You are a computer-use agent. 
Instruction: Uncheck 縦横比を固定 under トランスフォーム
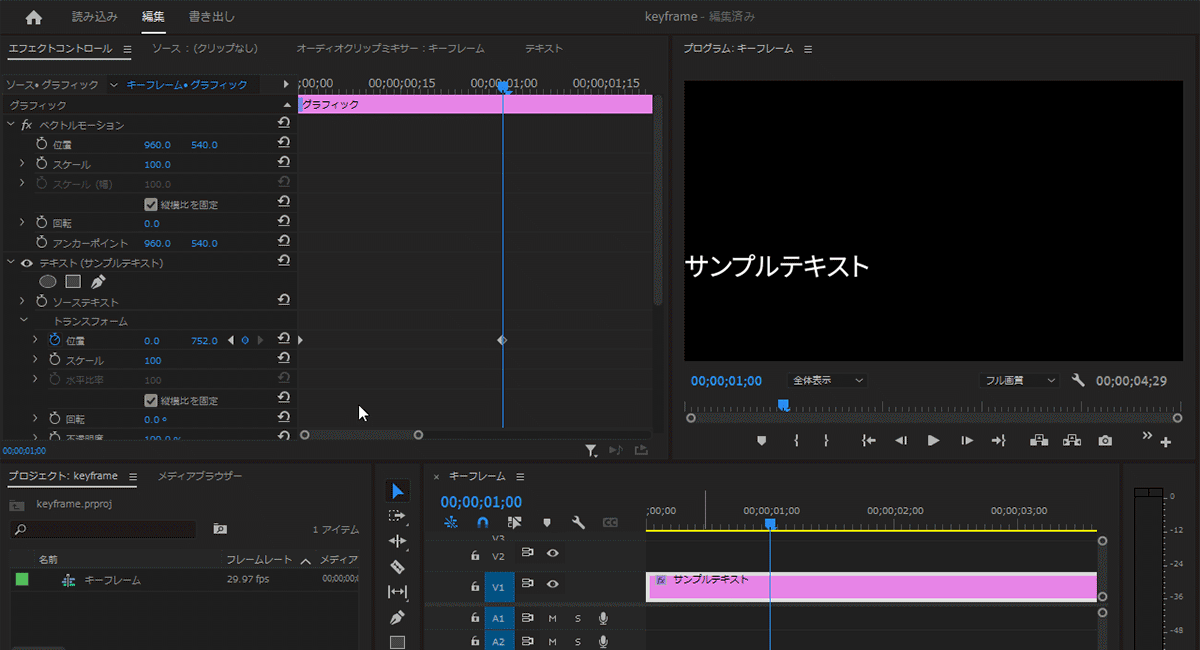(x=151, y=400)
